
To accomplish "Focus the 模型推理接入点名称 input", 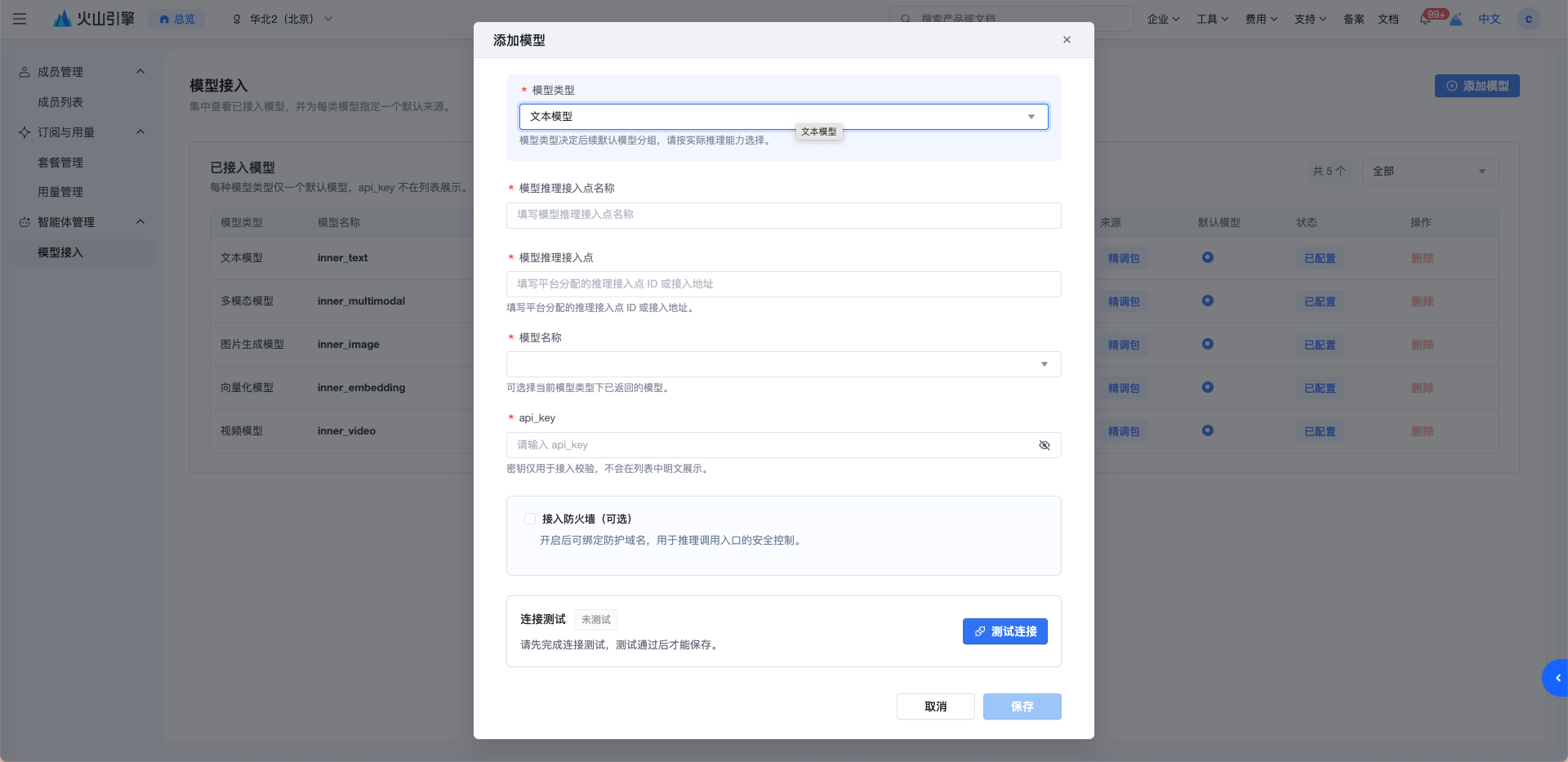I will (x=783, y=215).
